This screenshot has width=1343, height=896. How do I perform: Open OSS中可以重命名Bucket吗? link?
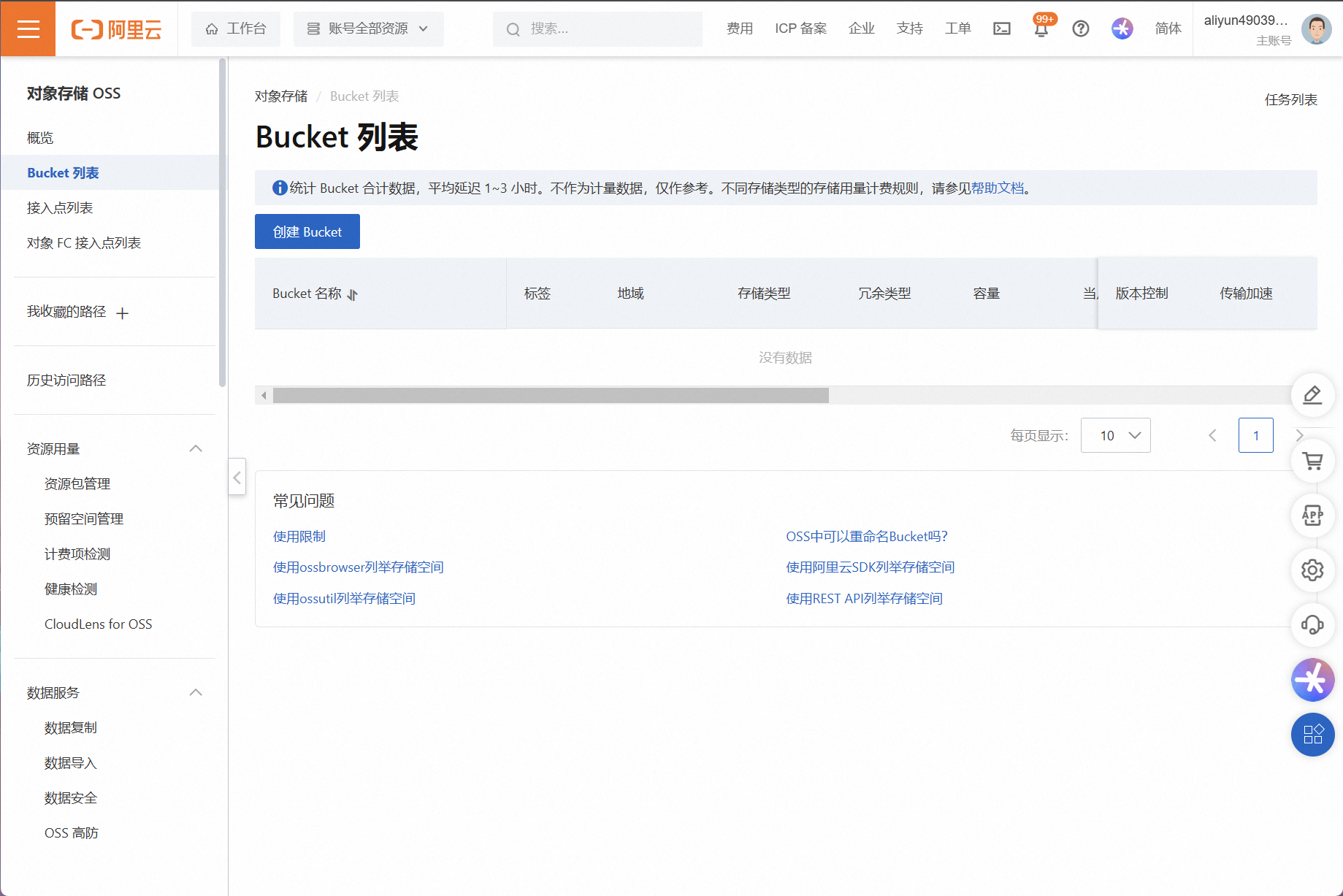867,536
